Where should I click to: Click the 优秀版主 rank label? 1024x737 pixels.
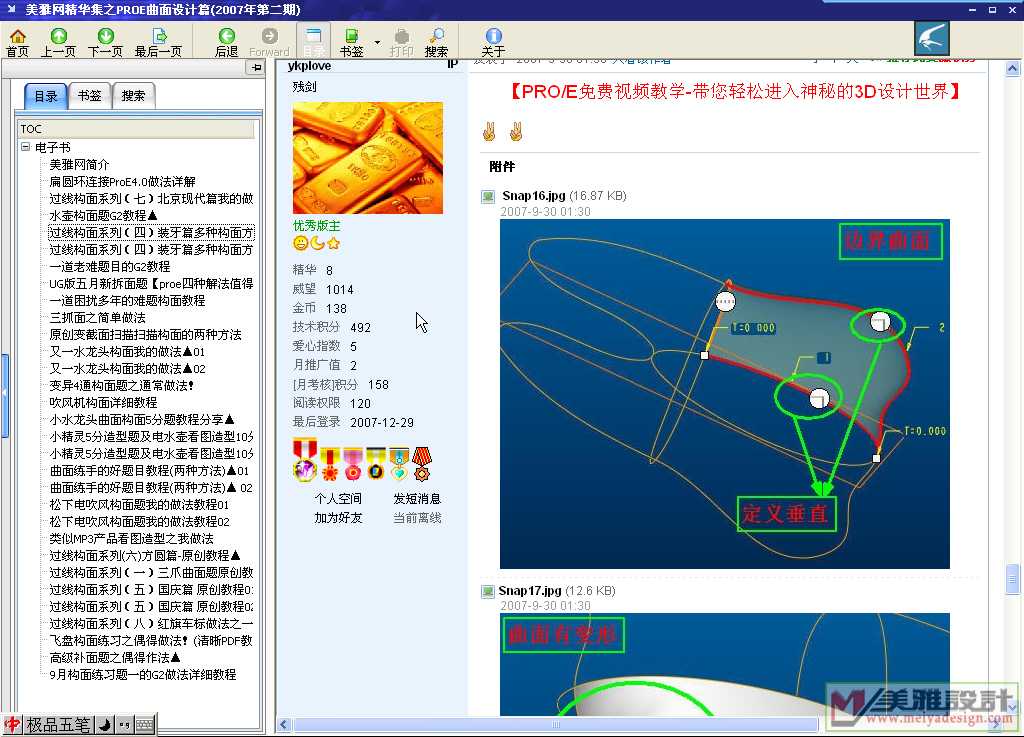[x=317, y=226]
